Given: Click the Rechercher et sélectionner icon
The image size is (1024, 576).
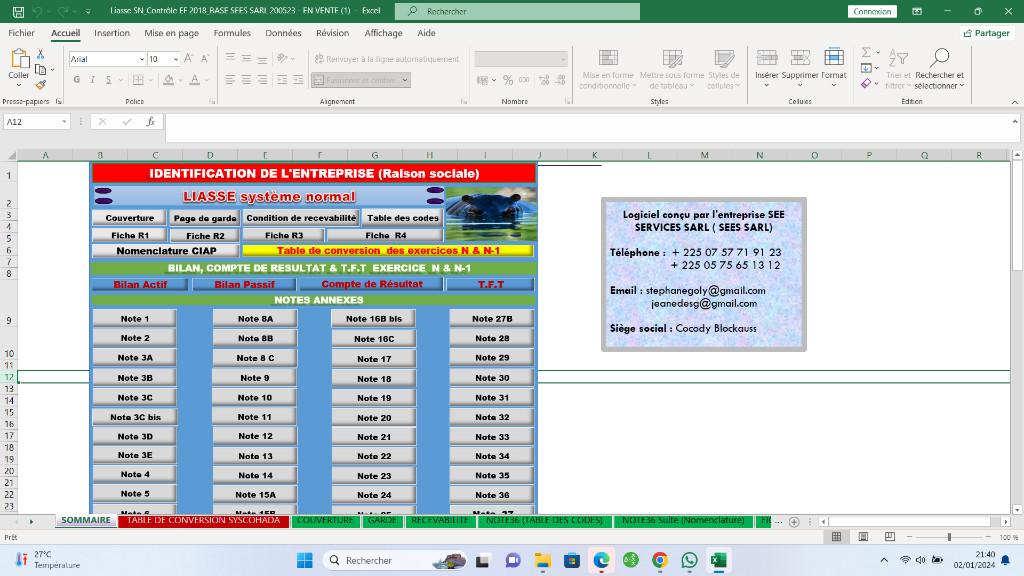Looking at the screenshot, I should [939, 68].
